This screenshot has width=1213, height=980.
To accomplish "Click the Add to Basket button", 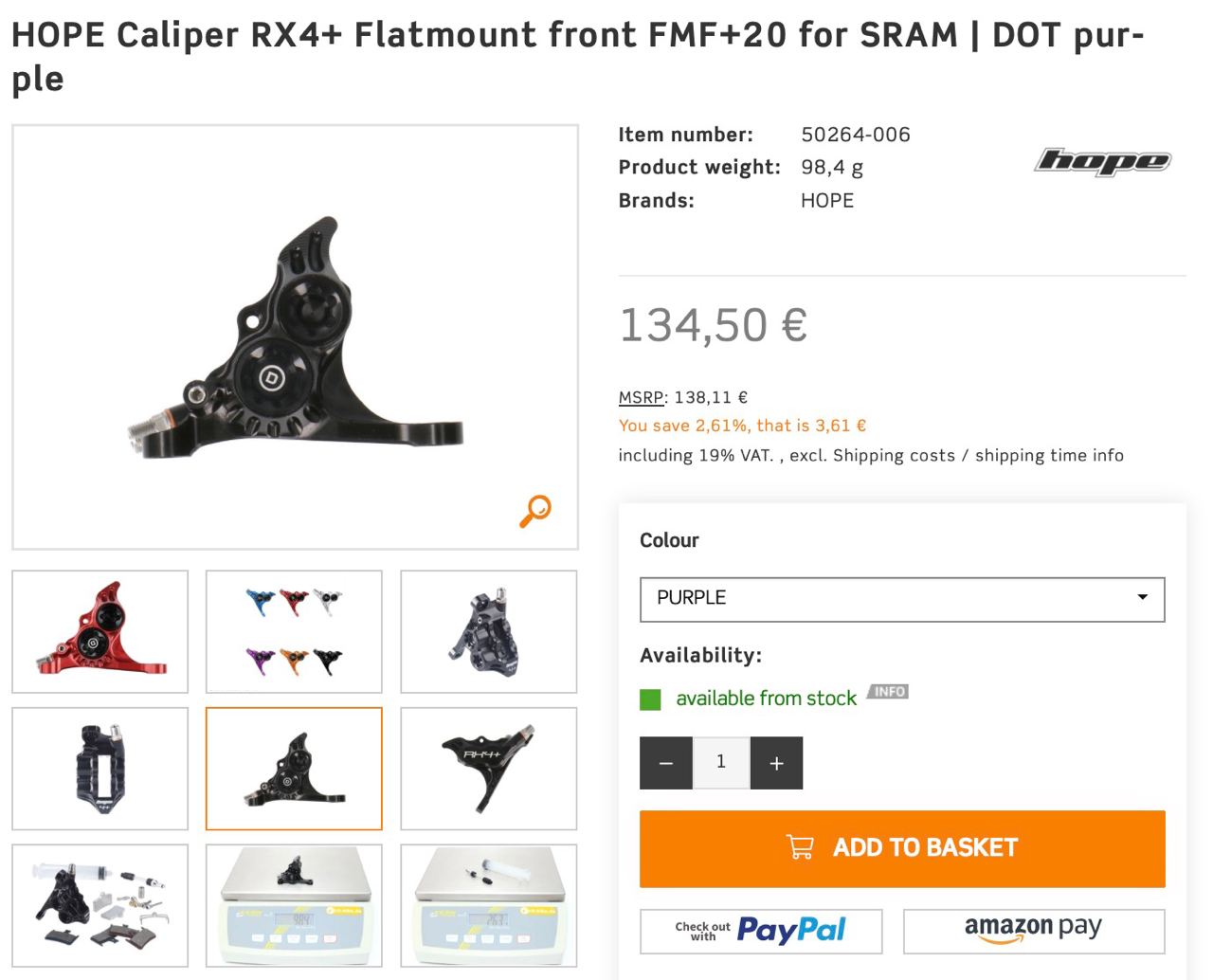I will coord(901,848).
